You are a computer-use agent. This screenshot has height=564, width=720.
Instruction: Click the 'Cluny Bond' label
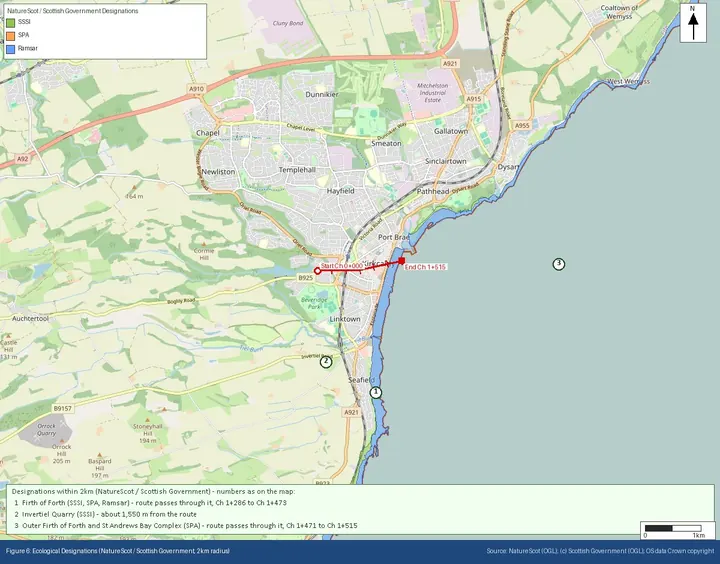(288, 23)
